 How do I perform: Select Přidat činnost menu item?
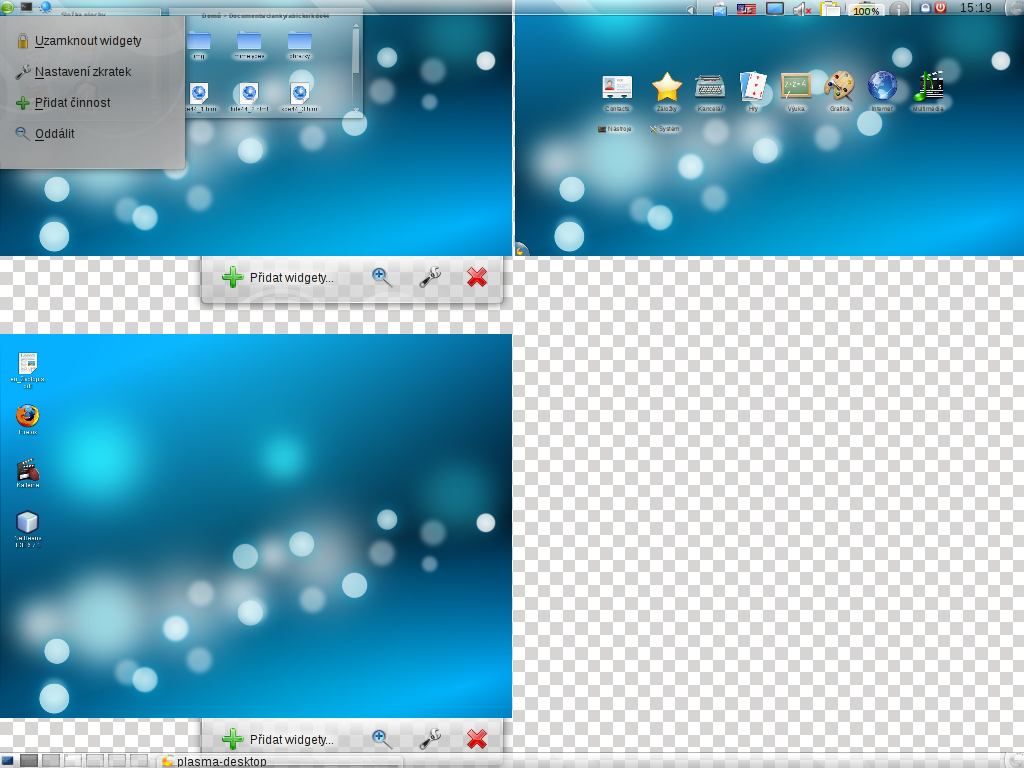(72, 102)
